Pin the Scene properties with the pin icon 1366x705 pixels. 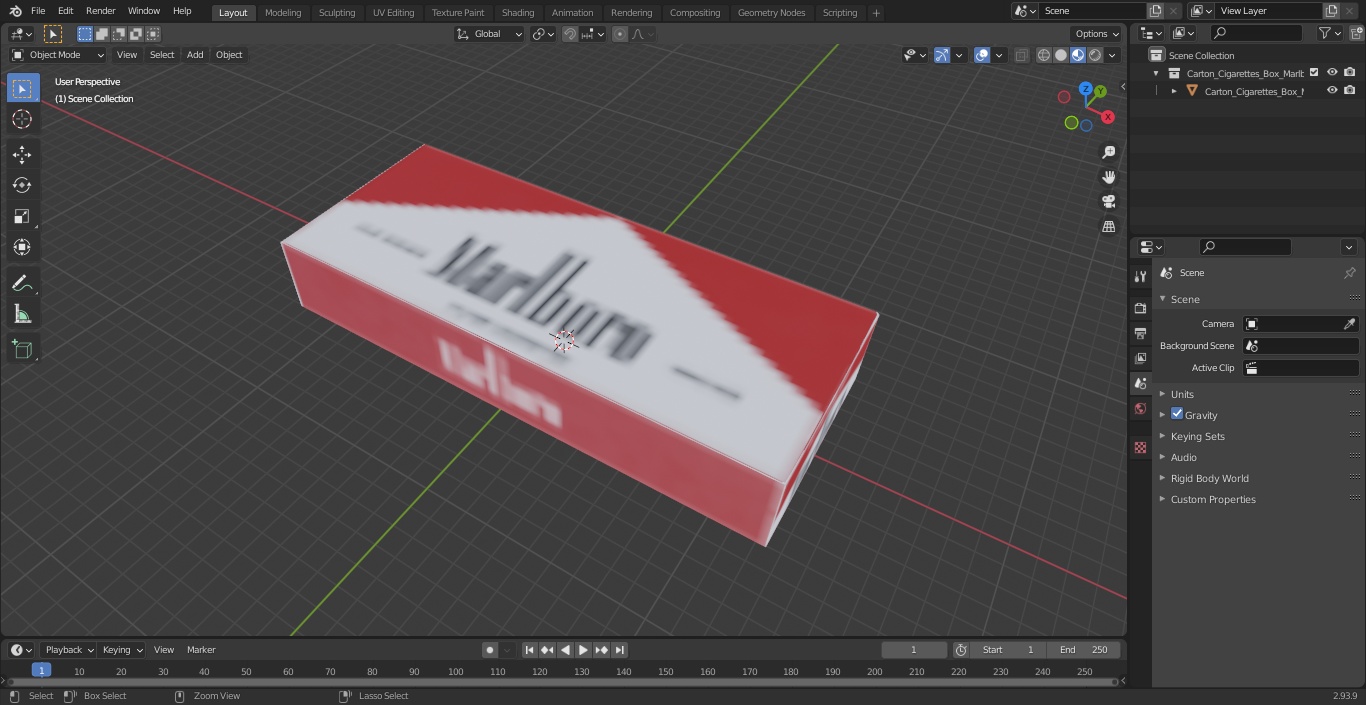1349,273
